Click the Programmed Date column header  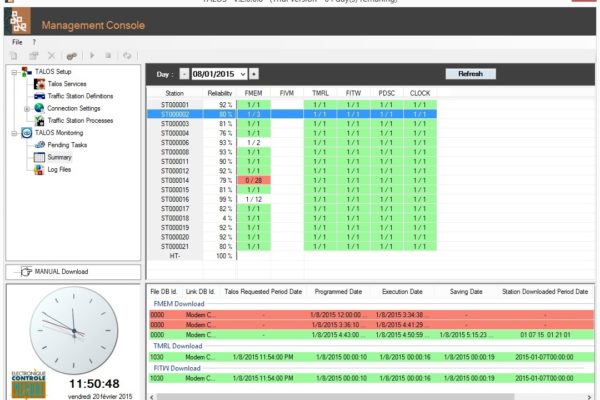coord(338,292)
